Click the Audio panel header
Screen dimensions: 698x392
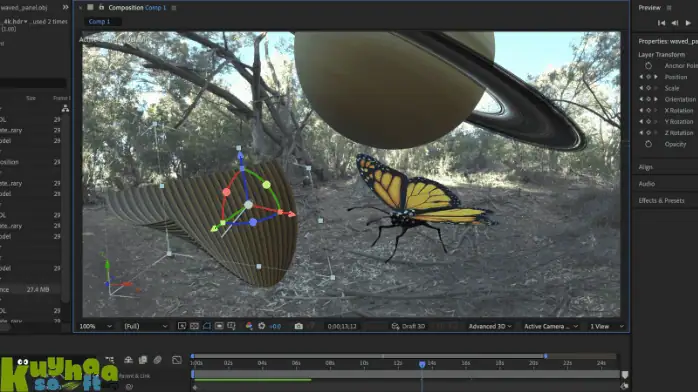click(x=646, y=184)
